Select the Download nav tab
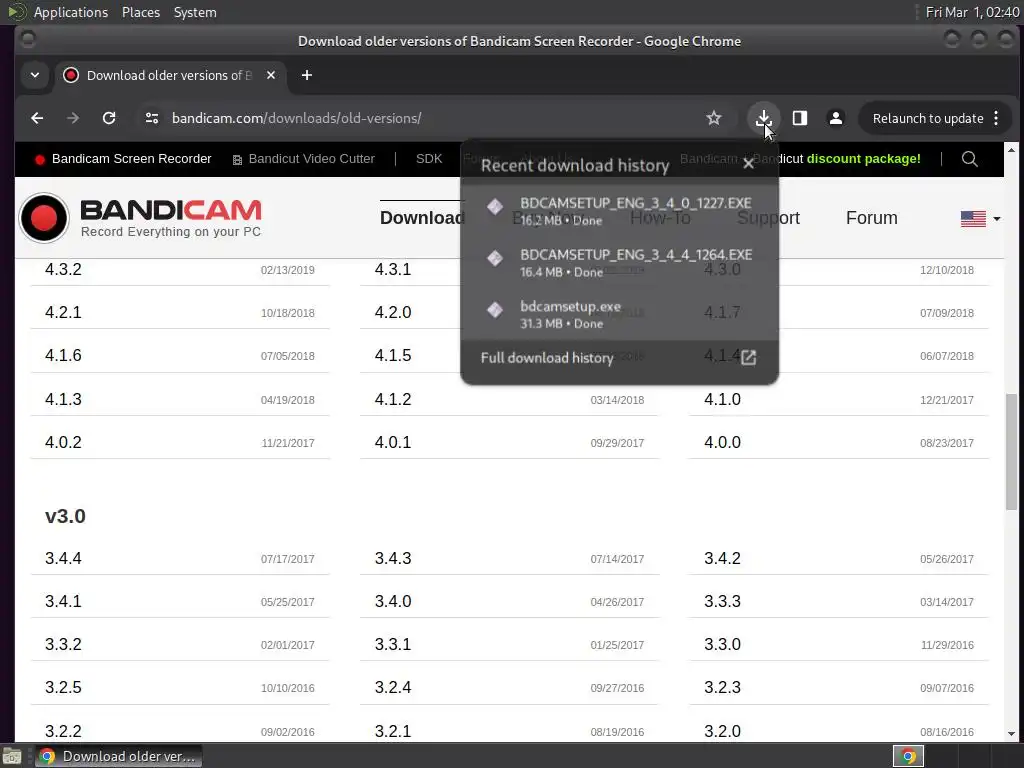Image resolution: width=1024 pixels, height=768 pixels. 421,217
